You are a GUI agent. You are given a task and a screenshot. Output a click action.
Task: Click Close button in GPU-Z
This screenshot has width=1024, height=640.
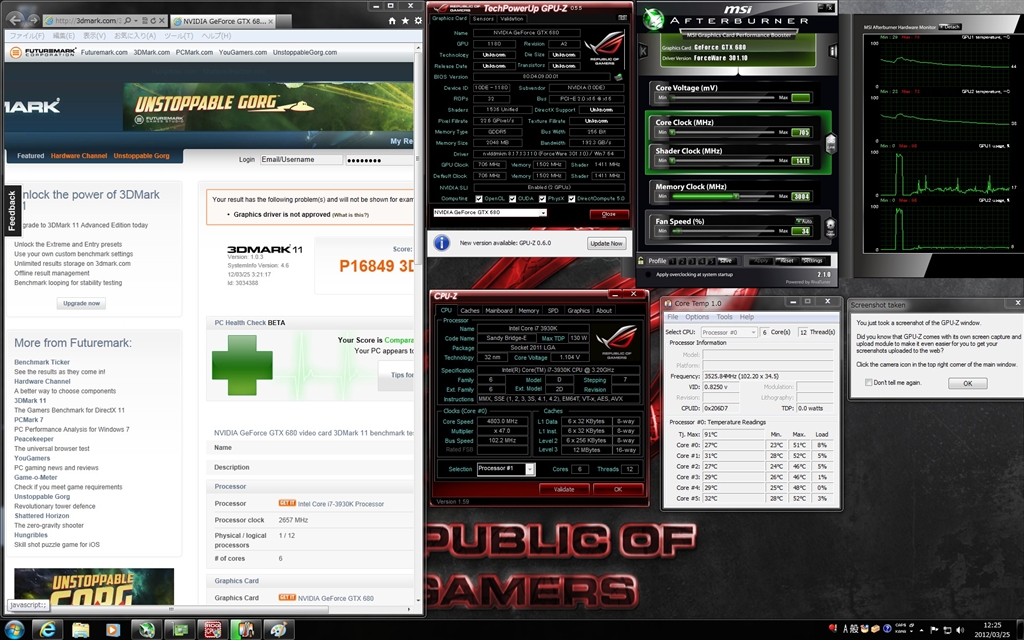[x=609, y=214]
